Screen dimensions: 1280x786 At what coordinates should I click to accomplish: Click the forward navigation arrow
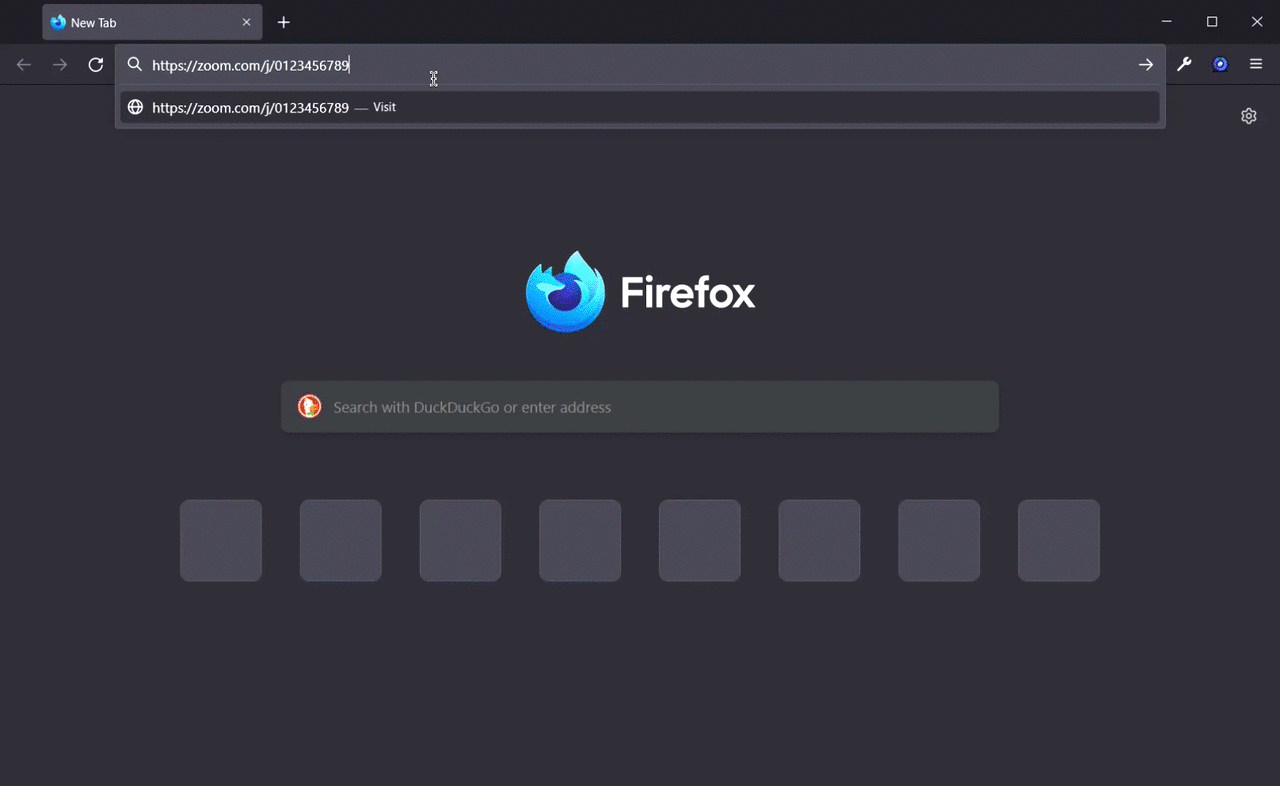coord(60,65)
